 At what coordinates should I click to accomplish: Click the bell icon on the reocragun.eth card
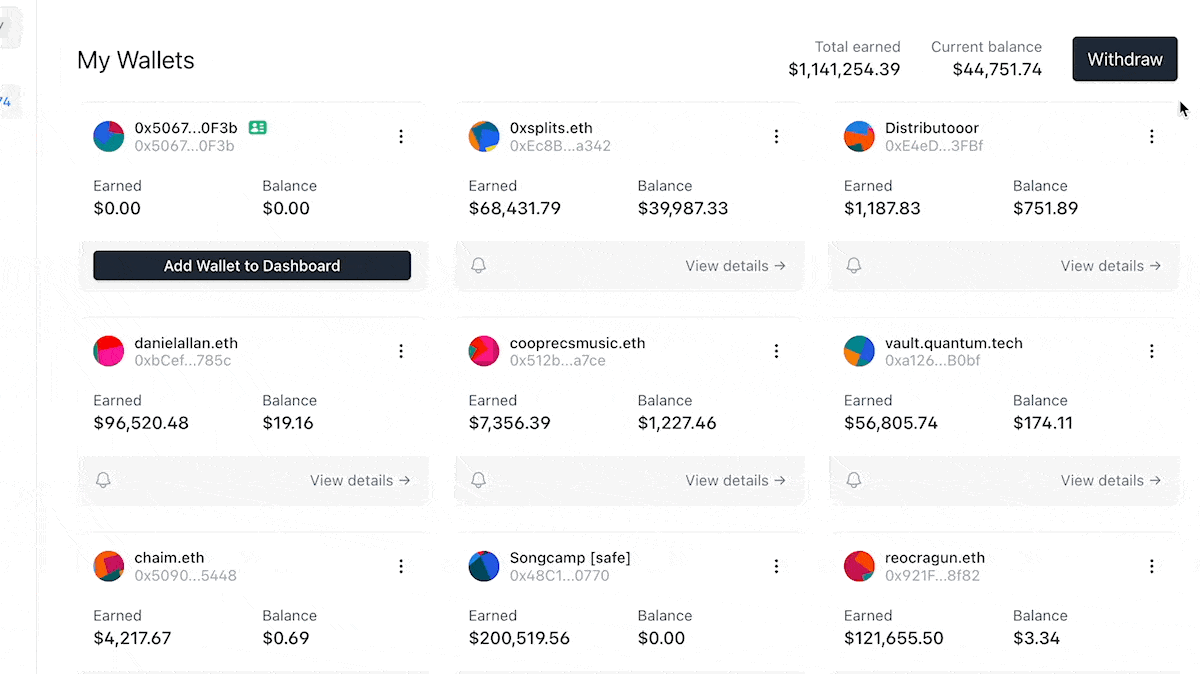(853, 671)
